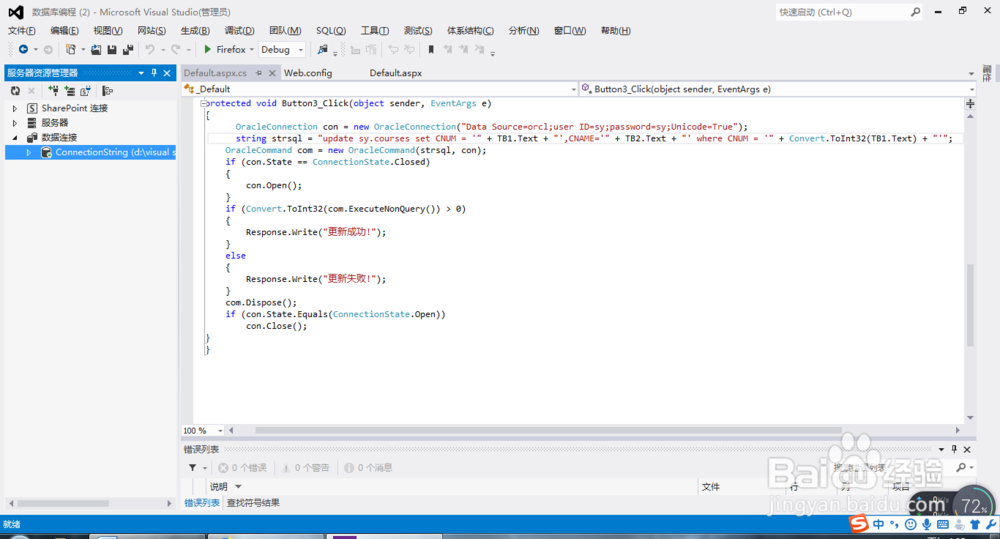Viewport: 1000px width, 539px height.
Task: Click the Sogou wrench settings icon
Action: point(991,524)
